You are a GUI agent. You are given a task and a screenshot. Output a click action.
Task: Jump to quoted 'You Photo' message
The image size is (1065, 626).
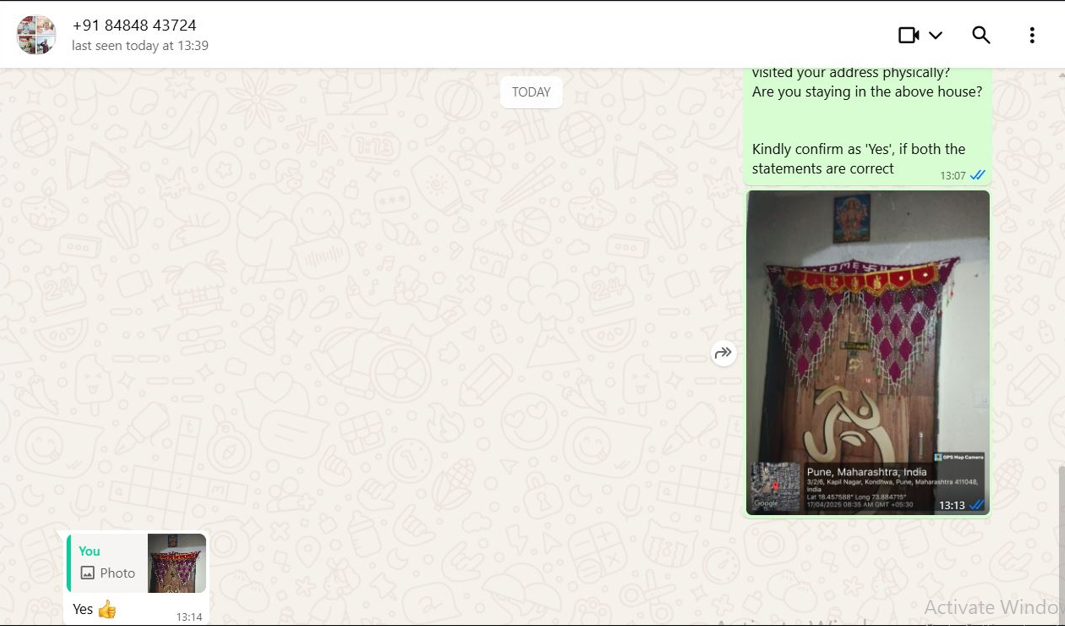point(136,563)
